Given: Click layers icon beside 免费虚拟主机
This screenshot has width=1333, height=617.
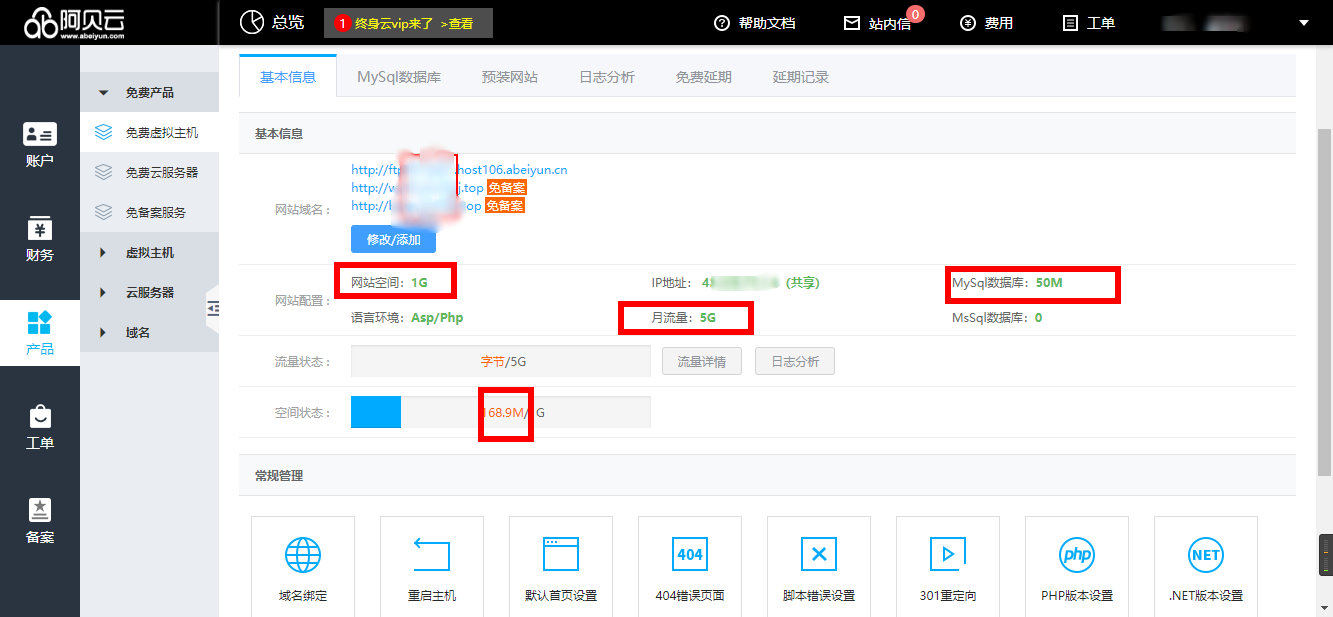Looking at the screenshot, I should tap(103, 132).
